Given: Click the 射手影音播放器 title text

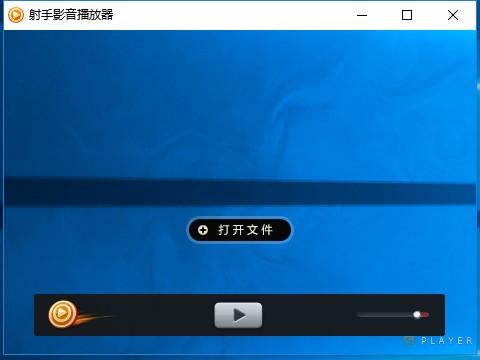Looking at the screenshot, I should pyautogui.click(x=71, y=15).
